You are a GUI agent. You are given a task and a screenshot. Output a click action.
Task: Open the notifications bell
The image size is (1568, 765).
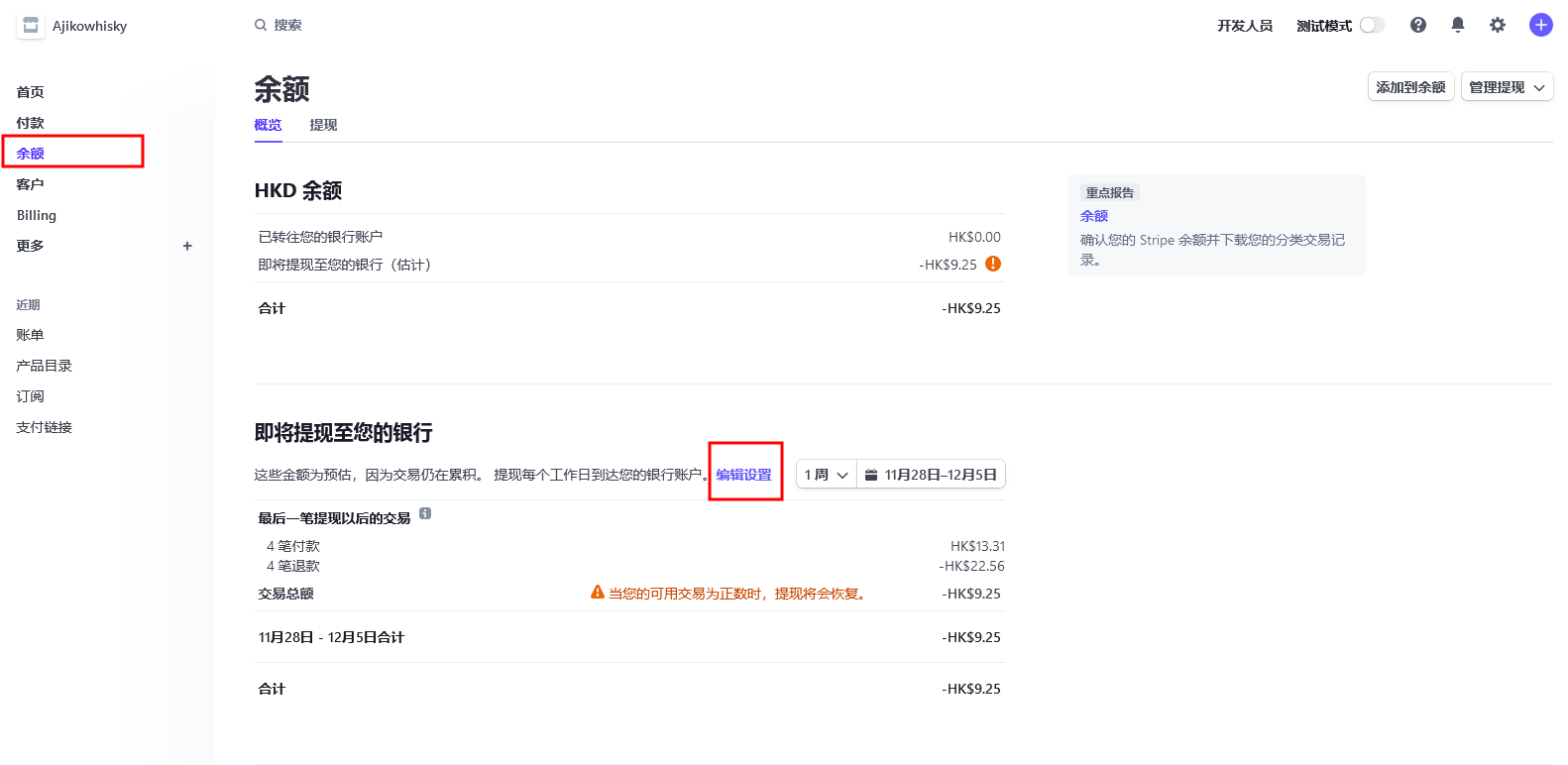[x=1458, y=25]
